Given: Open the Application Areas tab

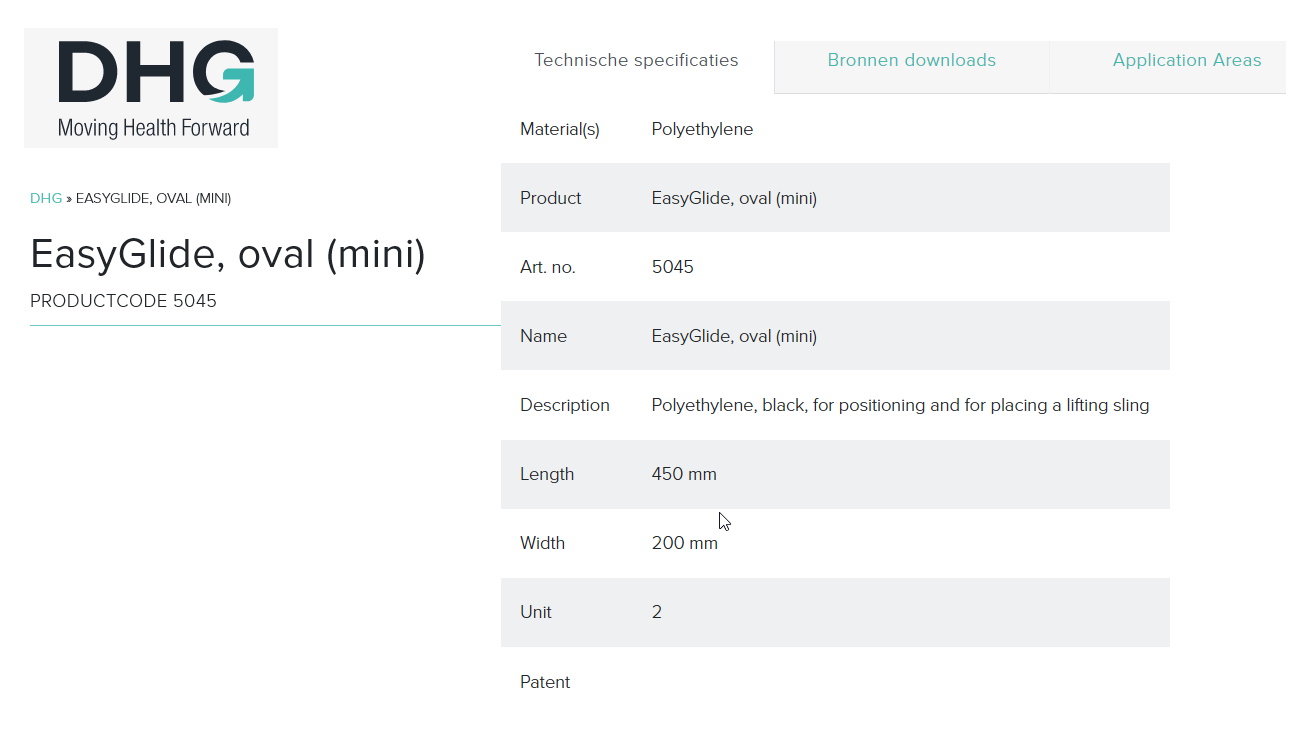Looking at the screenshot, I should 1186,60.
